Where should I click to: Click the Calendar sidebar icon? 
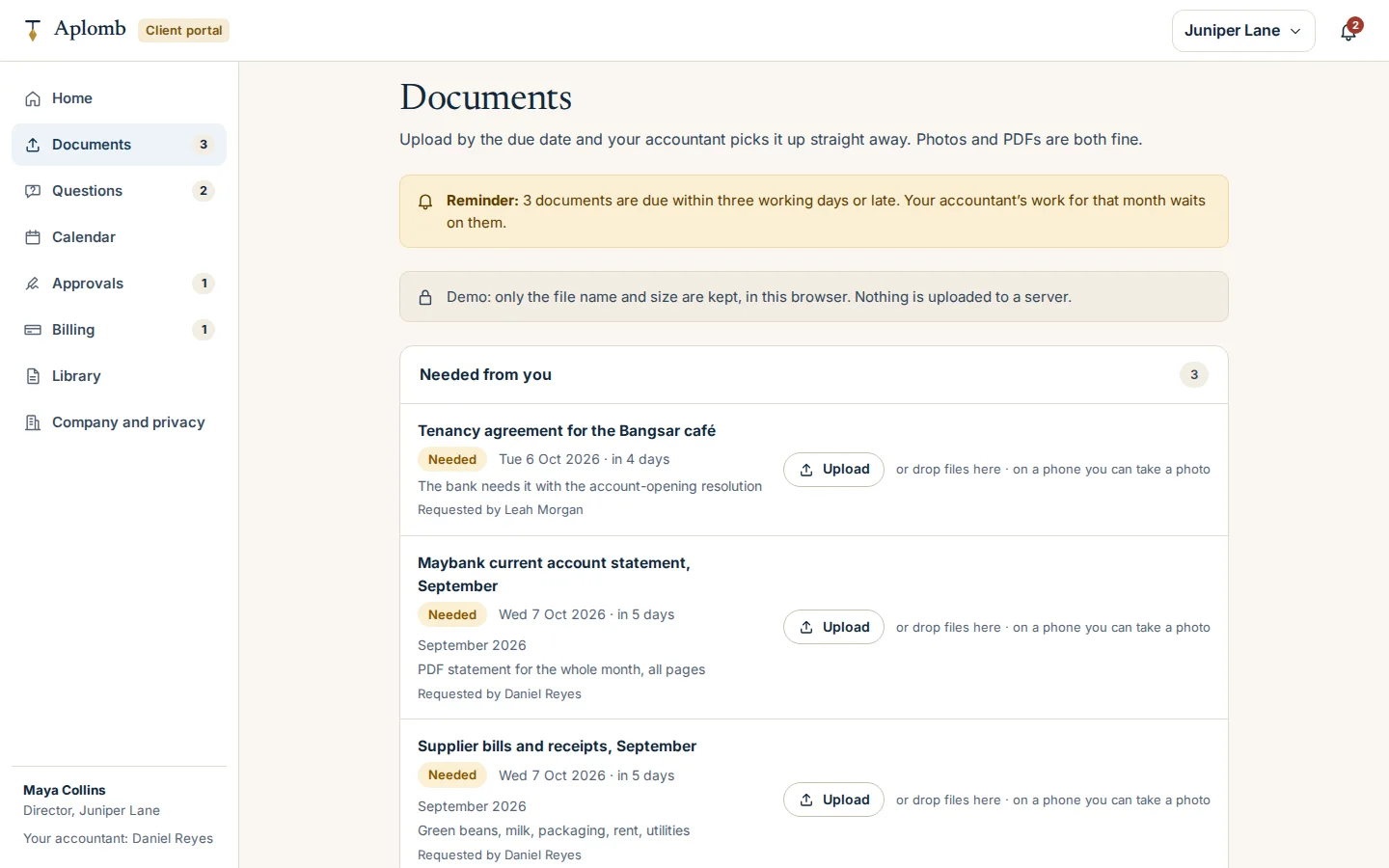pyautogui.click(x=33, y=237)
